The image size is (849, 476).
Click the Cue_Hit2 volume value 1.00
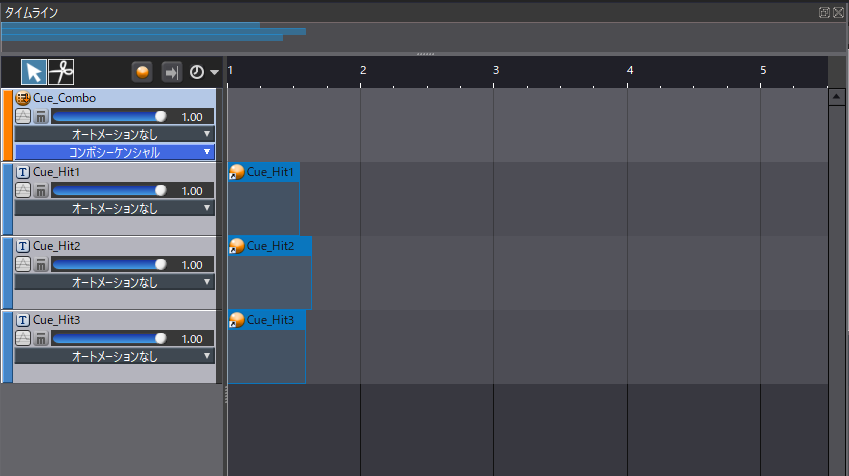pyautogui.click(x=192, y=265)
